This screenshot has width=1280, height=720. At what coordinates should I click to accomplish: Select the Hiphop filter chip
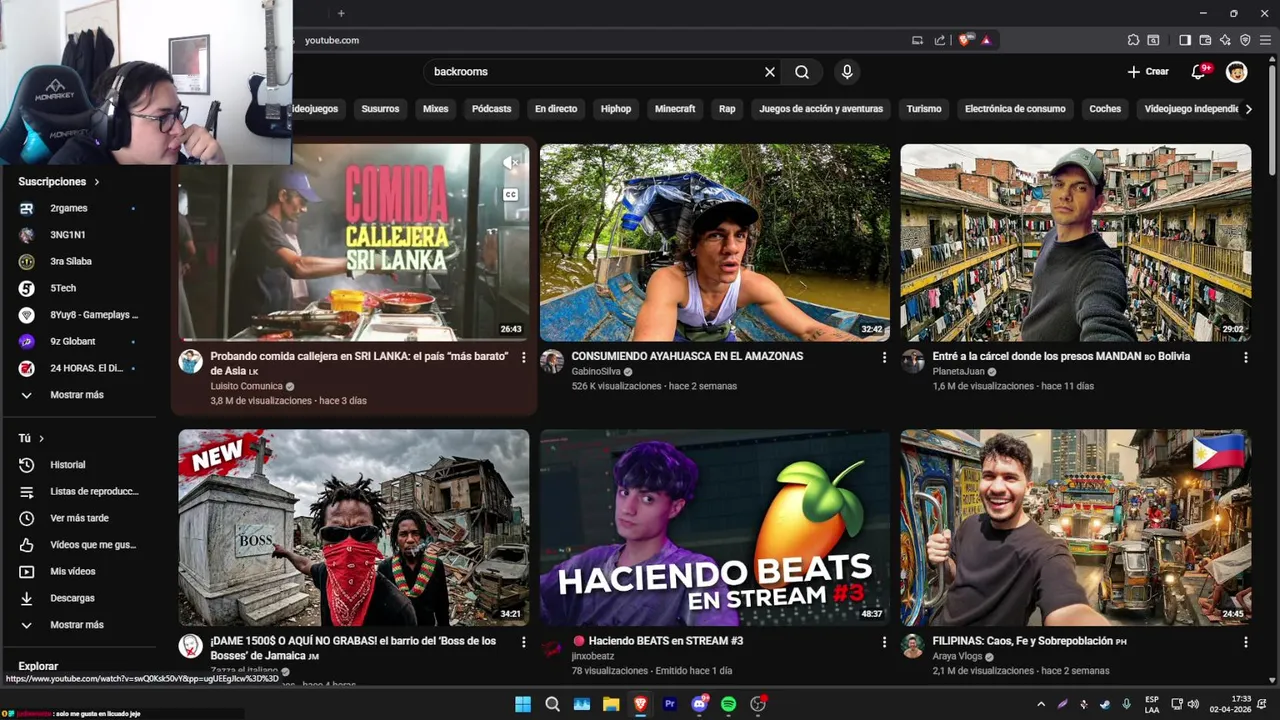click(616, 109)
